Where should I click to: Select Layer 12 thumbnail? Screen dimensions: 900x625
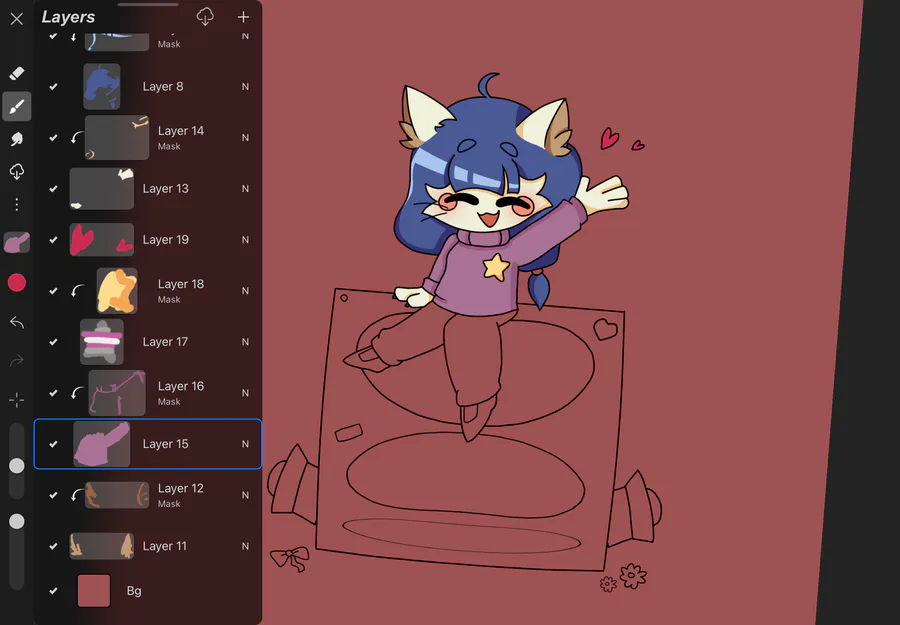[117, 495]
